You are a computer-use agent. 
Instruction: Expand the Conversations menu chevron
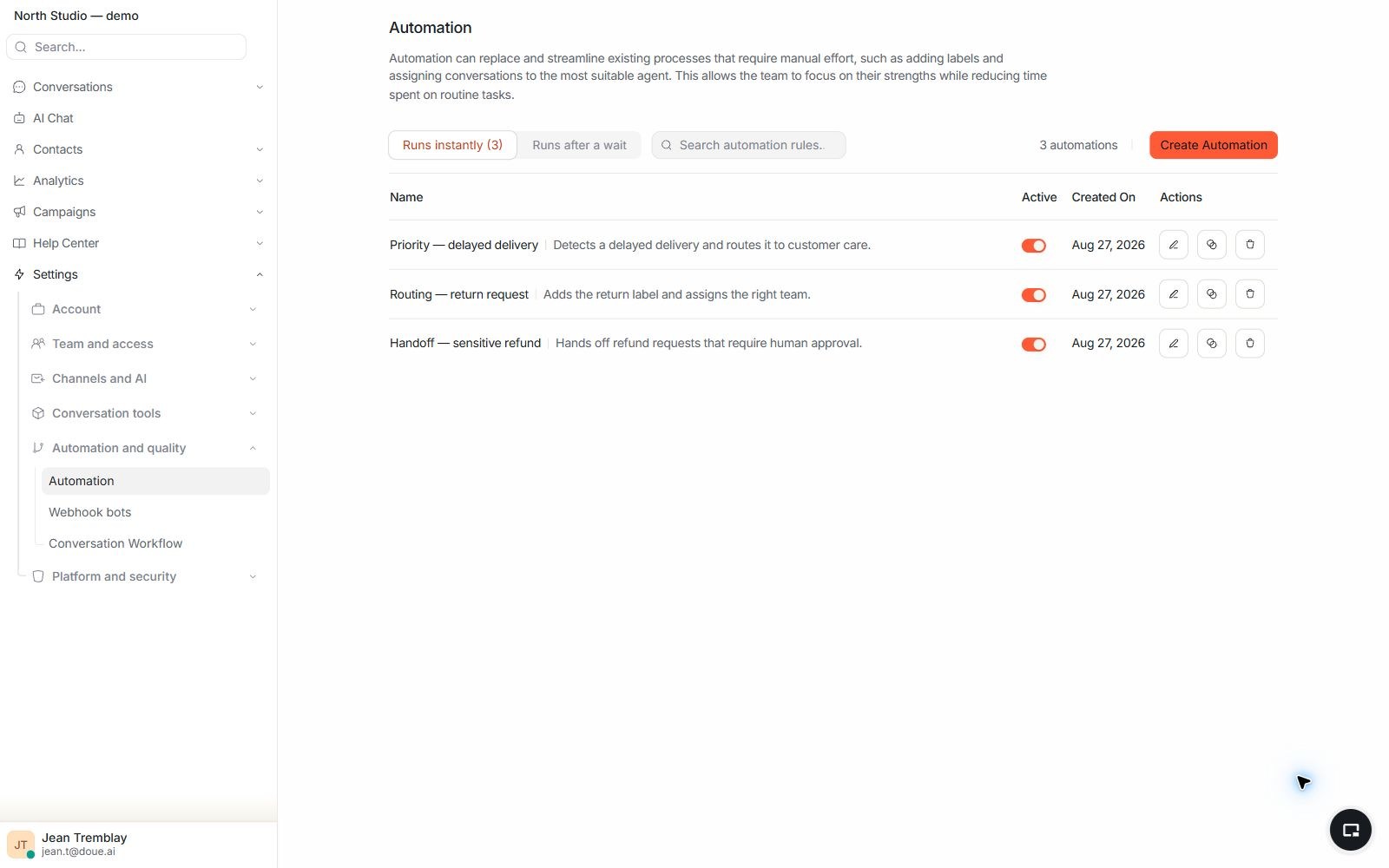coord(260,87)
